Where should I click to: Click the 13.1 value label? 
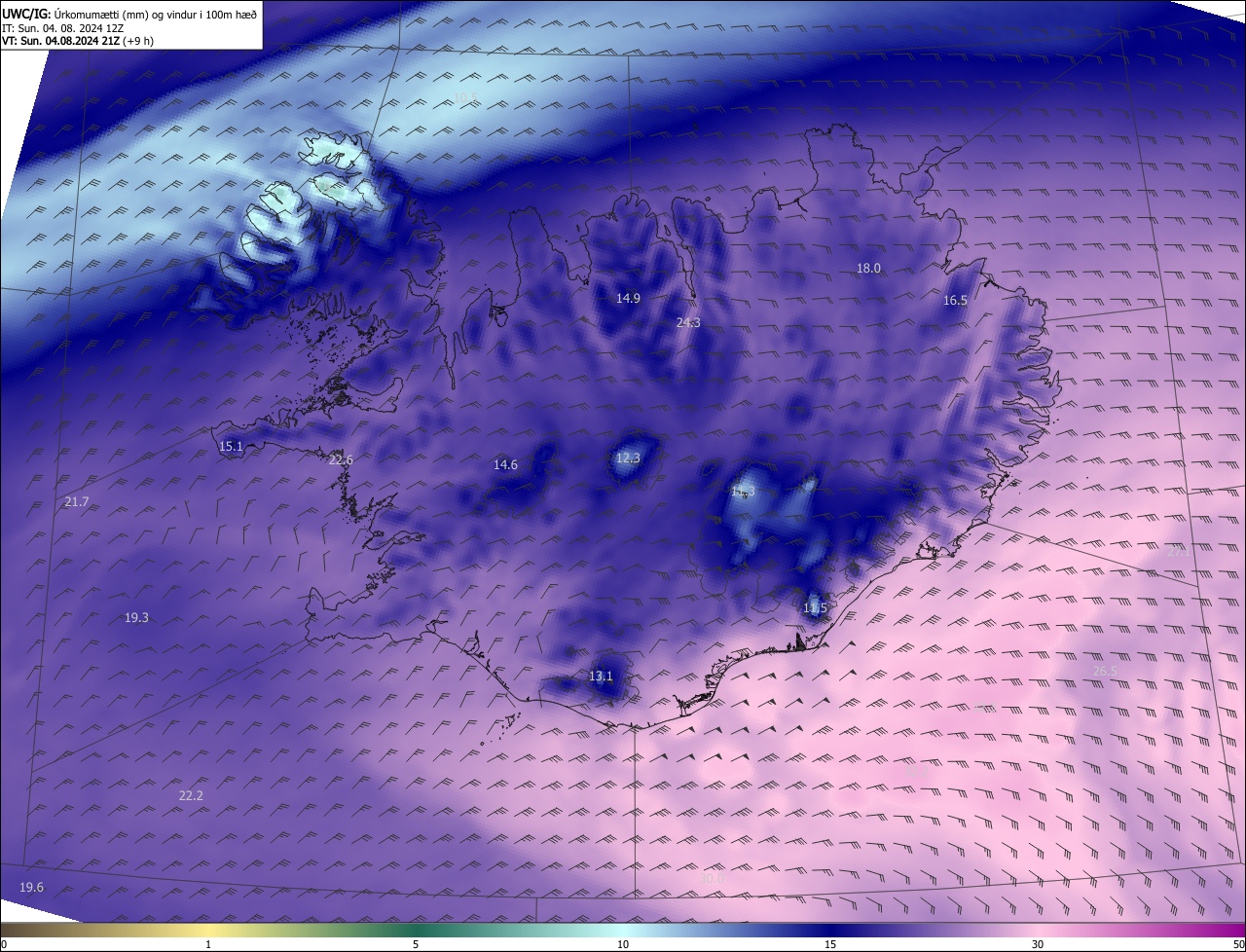[602, 677]
